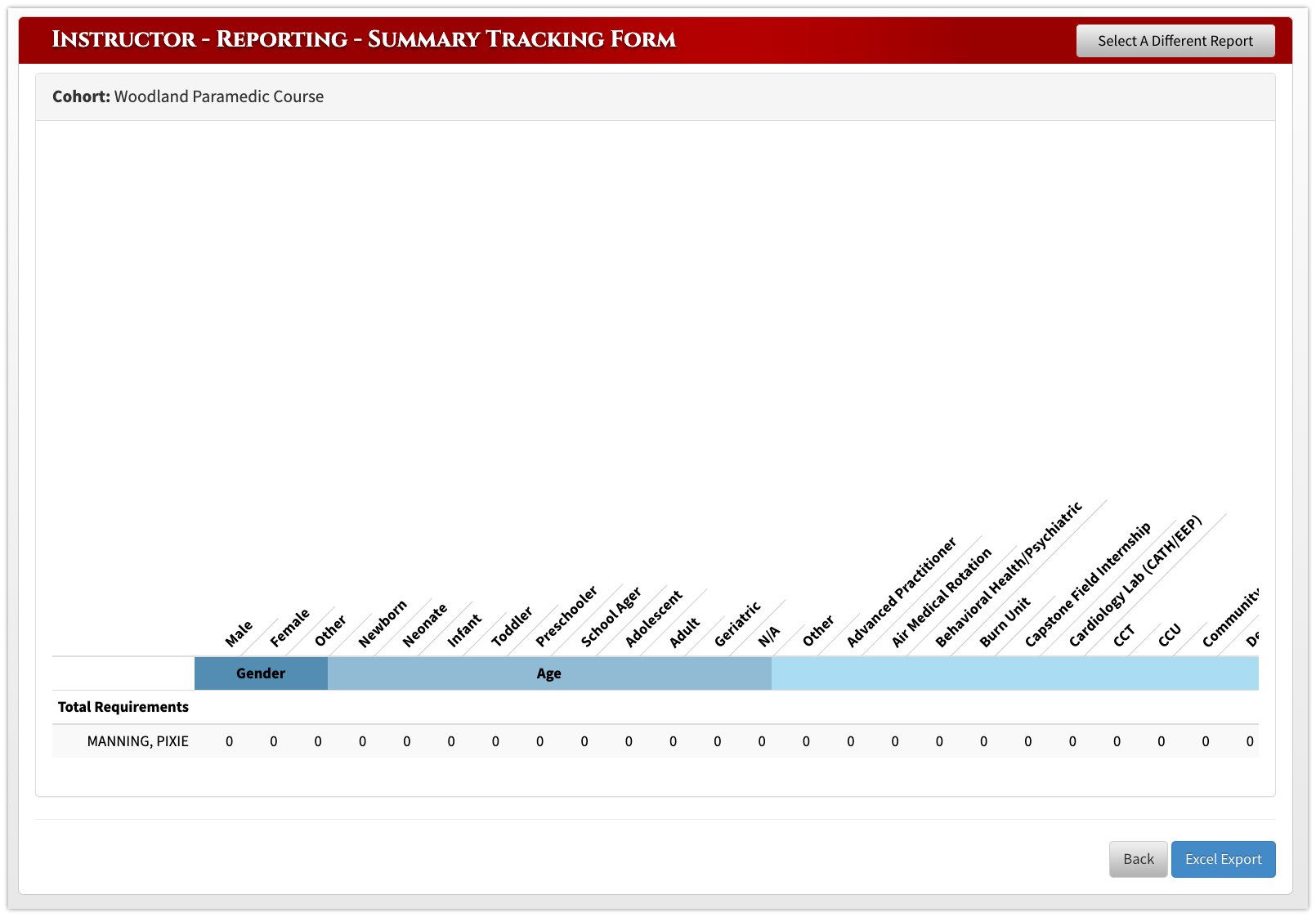
Task: Click the Capstone Field Internship column header
Action: (1087, 584)
